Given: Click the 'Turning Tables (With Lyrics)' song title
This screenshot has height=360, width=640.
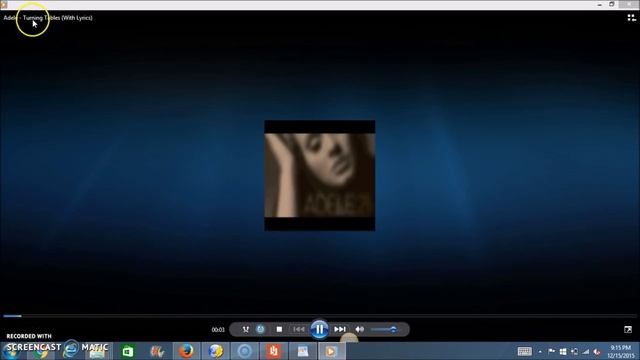Looking at the screenshot, I should 58,18.
